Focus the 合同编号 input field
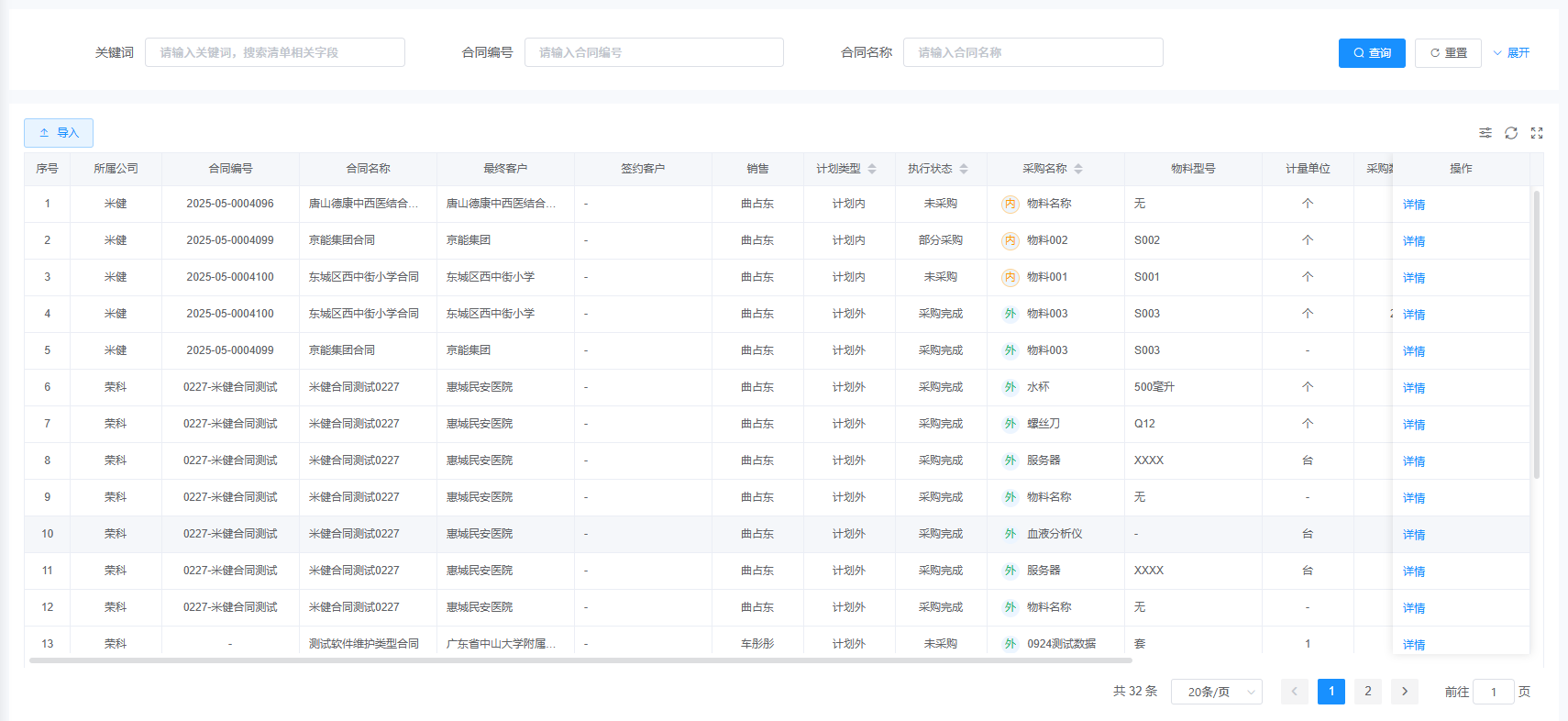 [654, 52]
